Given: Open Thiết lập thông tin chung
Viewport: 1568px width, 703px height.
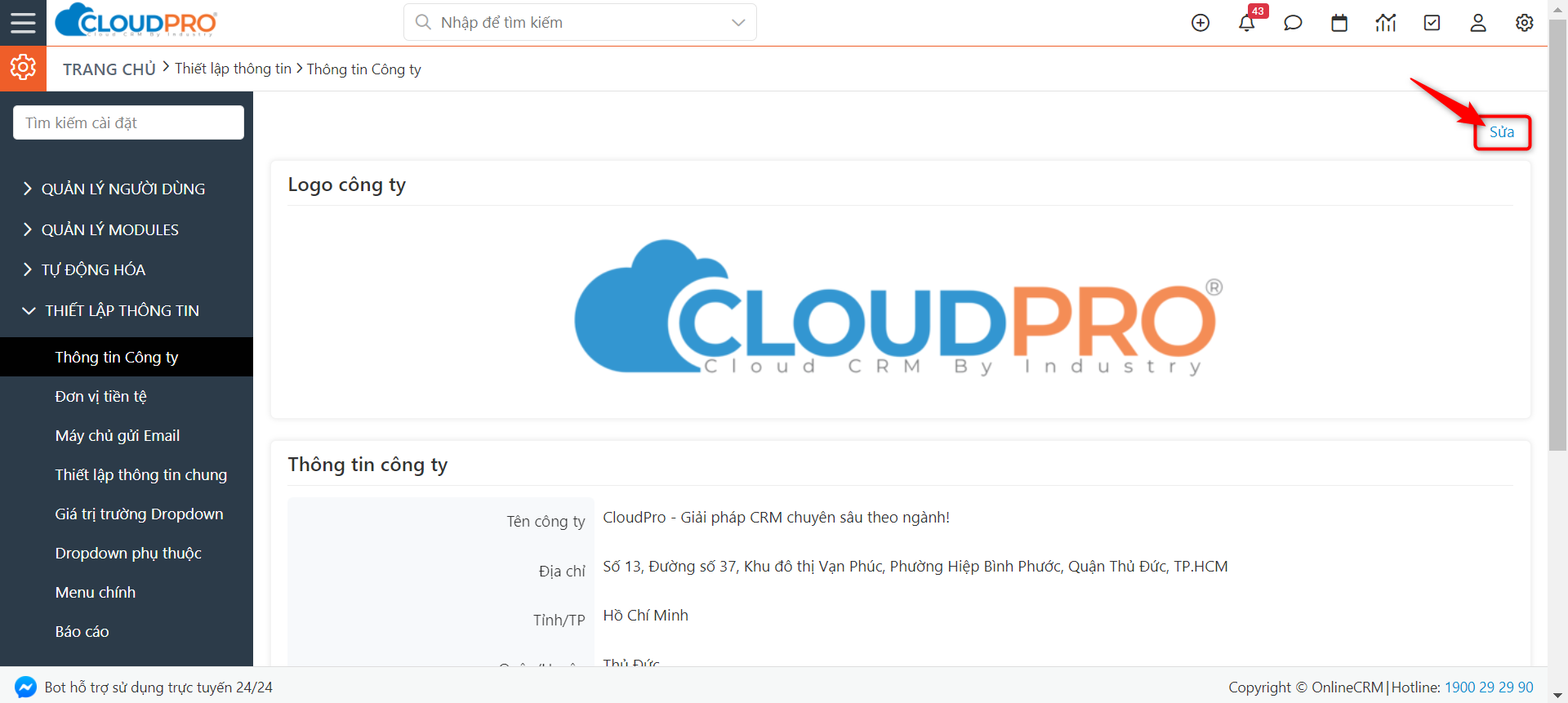Looking at the screenshot, I should coord(141,474).
